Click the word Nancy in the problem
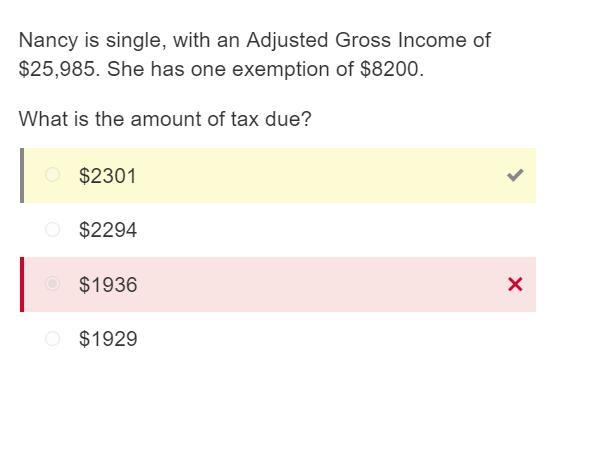Screen dimensions: 593x468 click(48, 40)
